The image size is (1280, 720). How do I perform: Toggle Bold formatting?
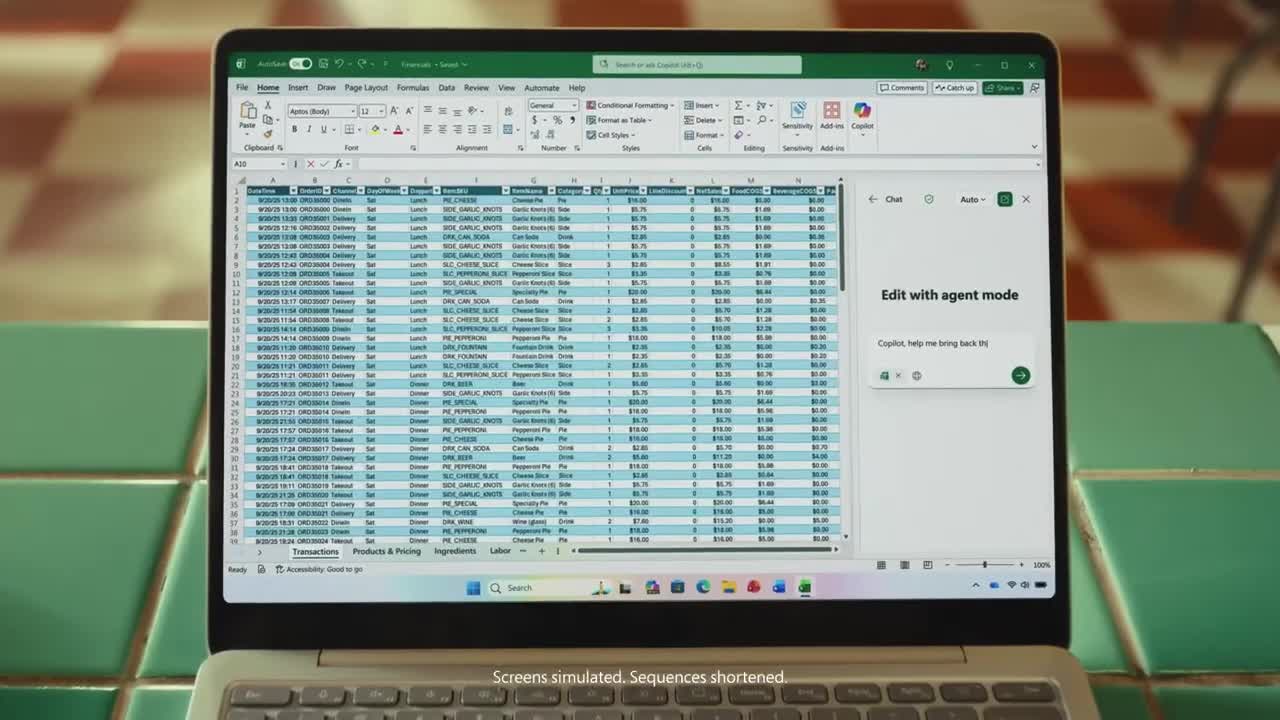294,129
